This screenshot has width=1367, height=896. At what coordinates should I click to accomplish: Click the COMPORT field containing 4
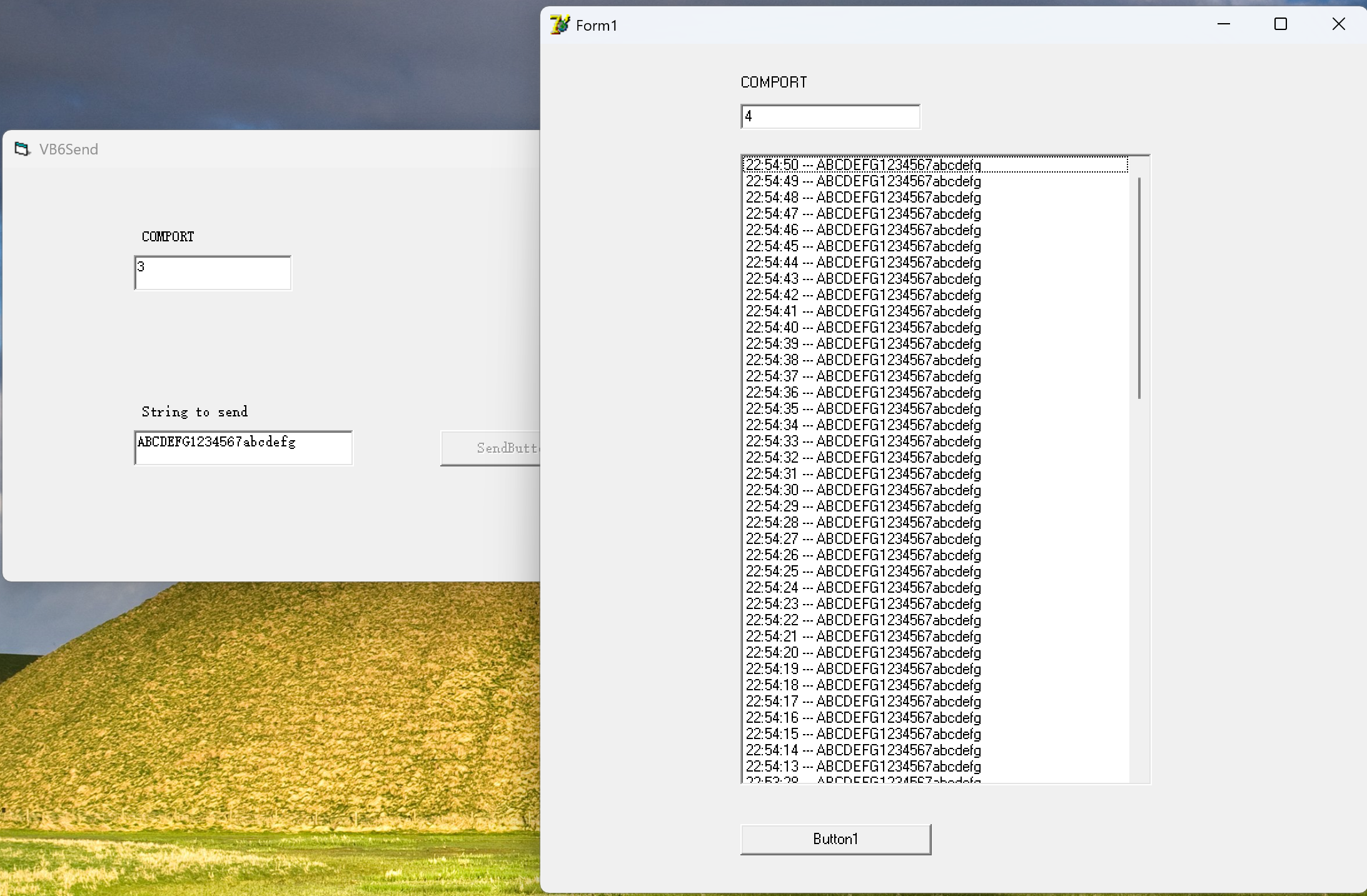(830, 117)
